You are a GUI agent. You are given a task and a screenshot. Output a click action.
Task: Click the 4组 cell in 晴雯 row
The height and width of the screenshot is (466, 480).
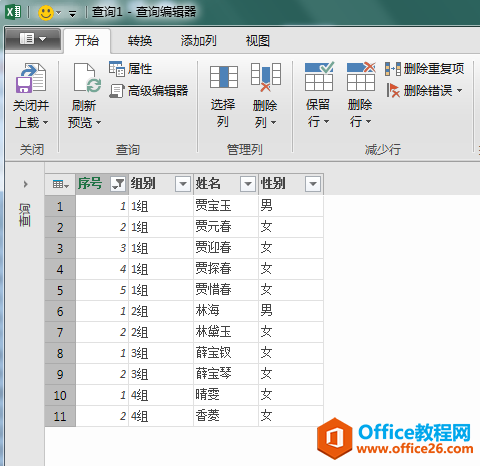tap(161, 395)
